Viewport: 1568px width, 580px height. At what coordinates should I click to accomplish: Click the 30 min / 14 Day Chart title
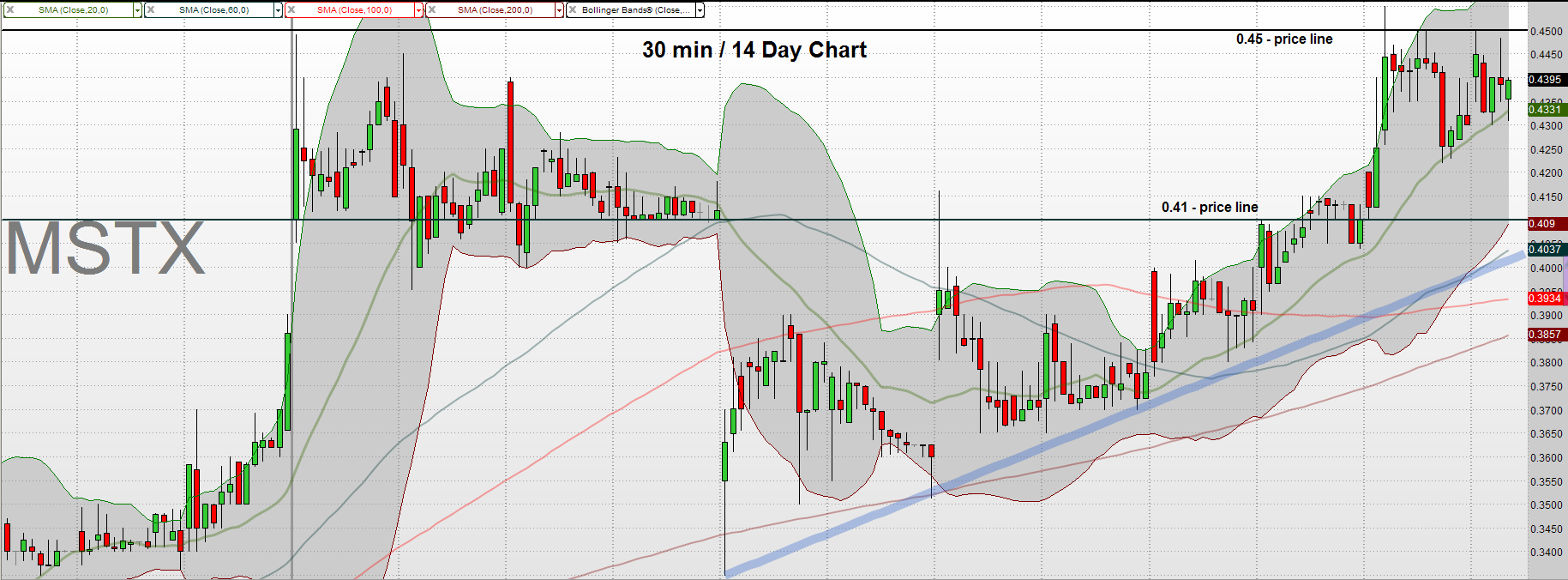754,51
